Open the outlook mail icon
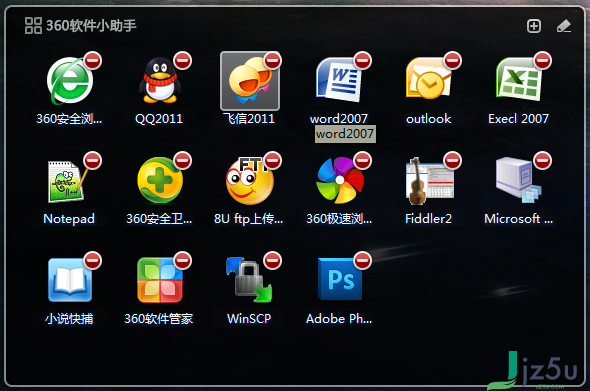This screenshot has height=391, width=590. click(428, 78)
